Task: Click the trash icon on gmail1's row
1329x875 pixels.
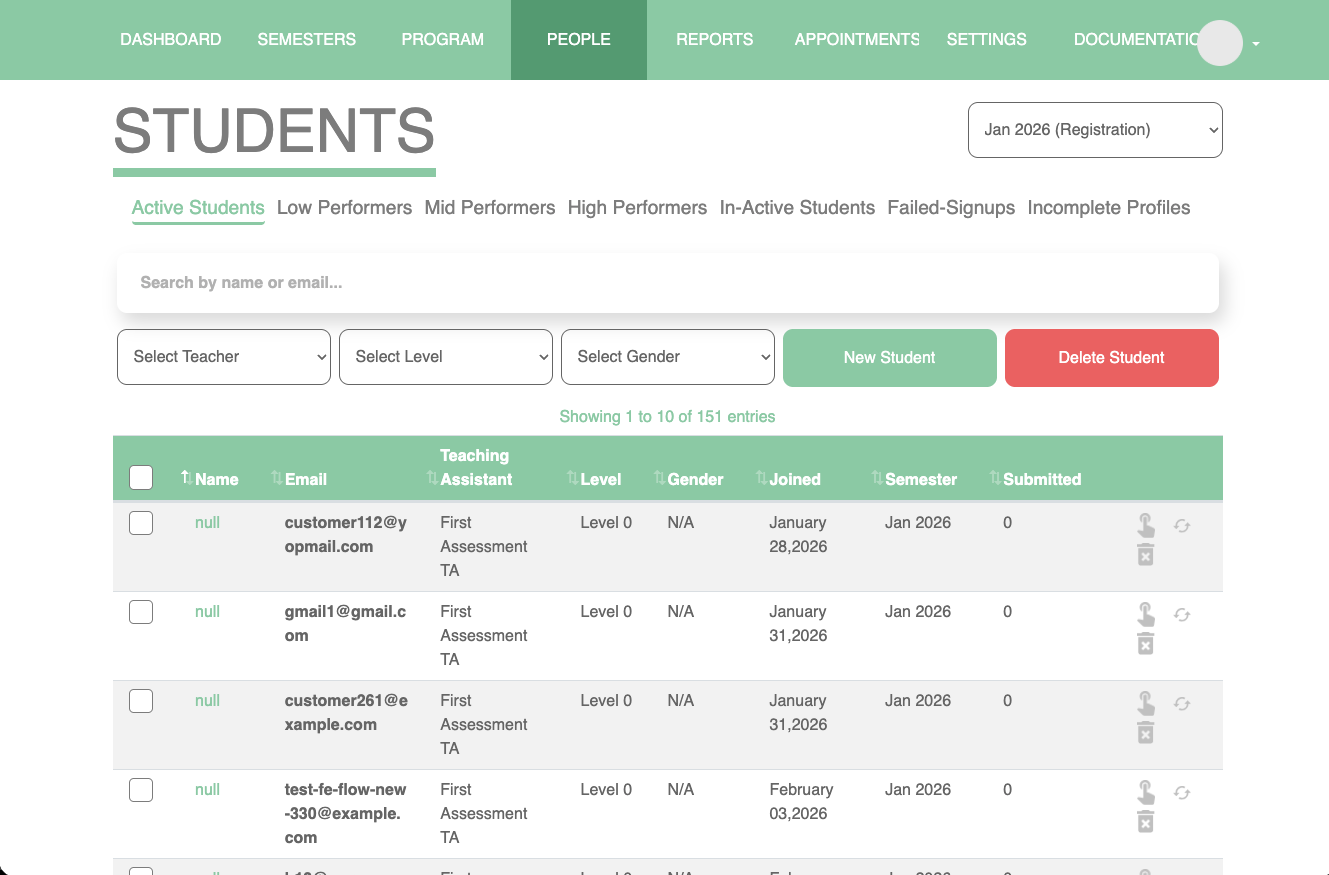Action: point(1146,643)
